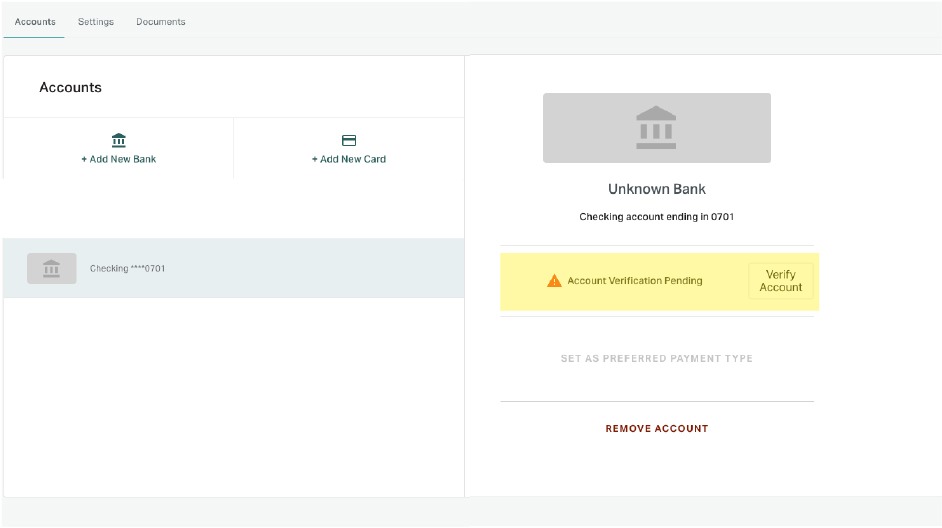The height and width of the screenshot is (528, 942).
Task: Open the Documents tab
Action: 160,22
